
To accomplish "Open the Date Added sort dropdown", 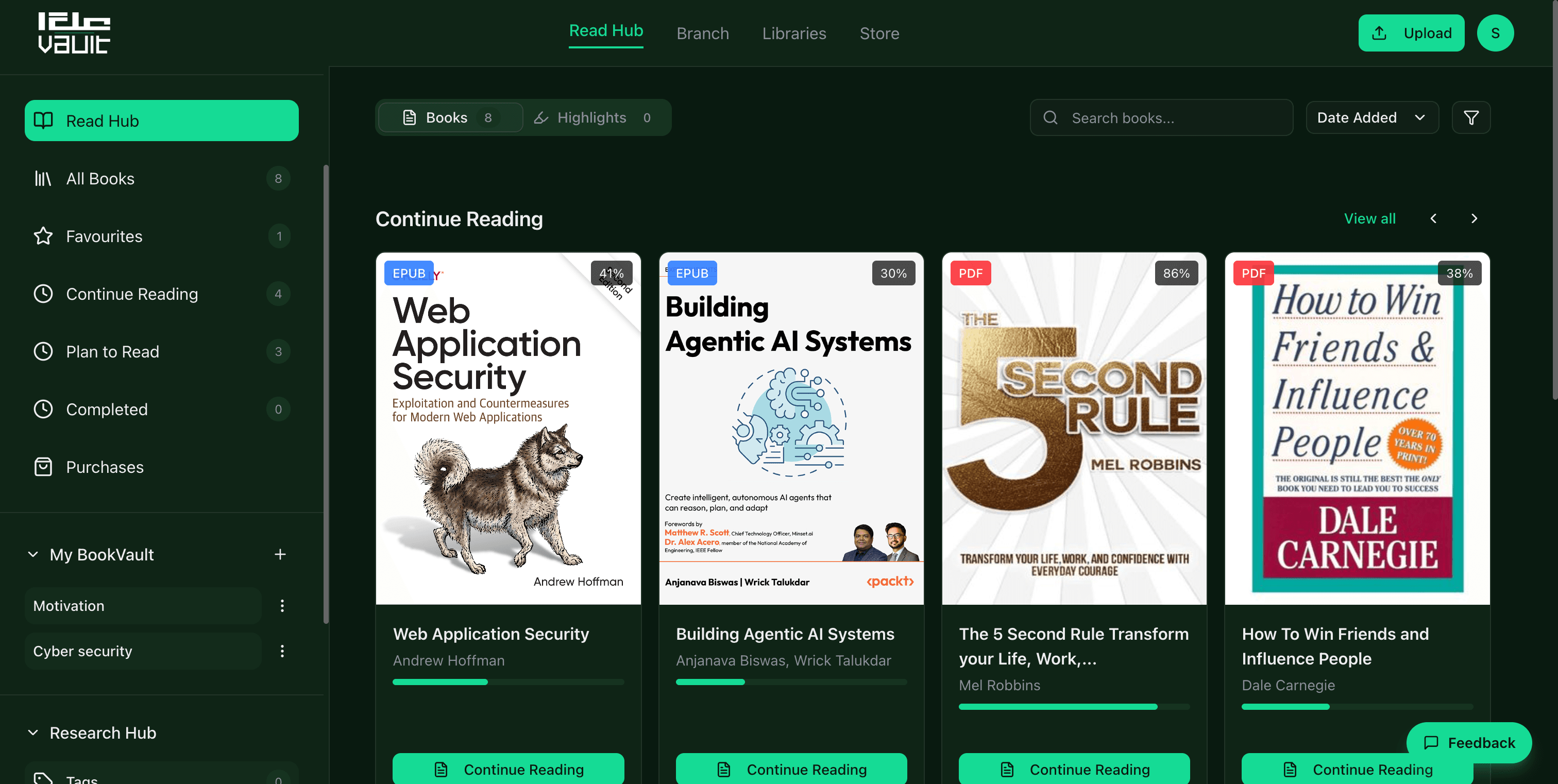I will 1371,117.
